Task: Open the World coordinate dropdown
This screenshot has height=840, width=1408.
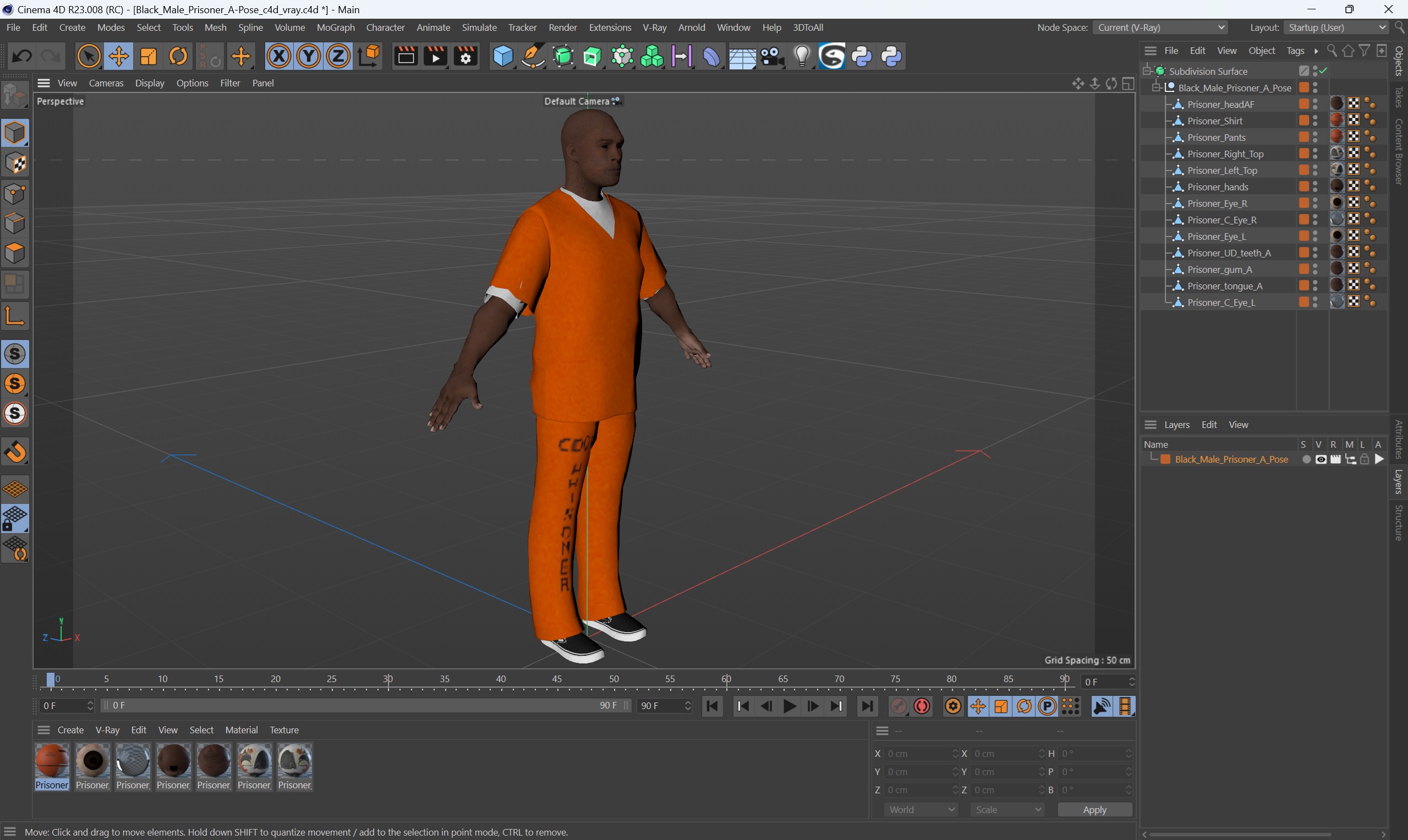Action: point(921,809)
